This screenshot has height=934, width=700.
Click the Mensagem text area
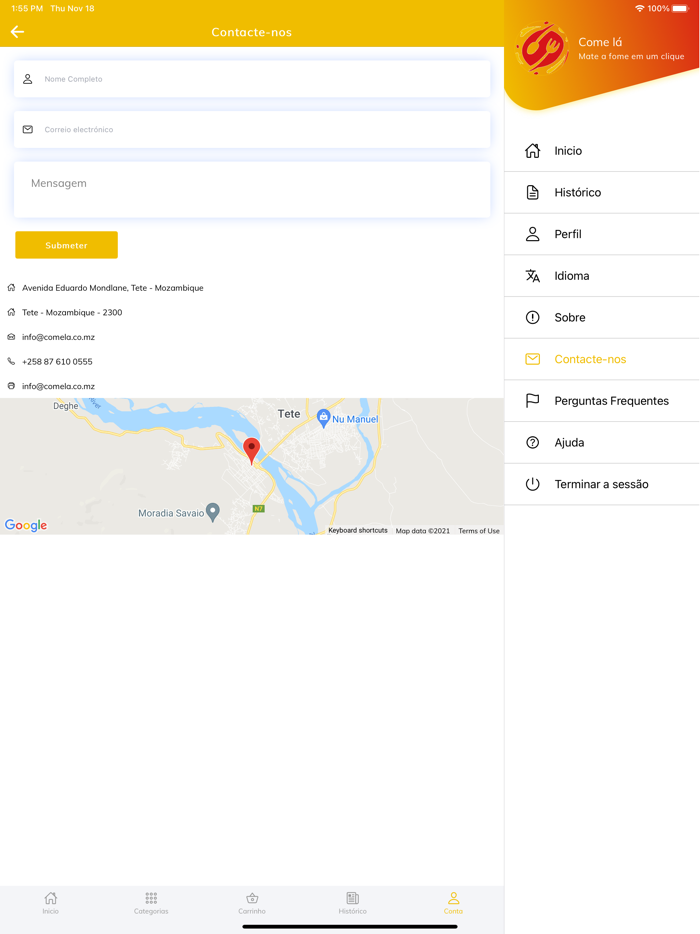pos(252,189)
